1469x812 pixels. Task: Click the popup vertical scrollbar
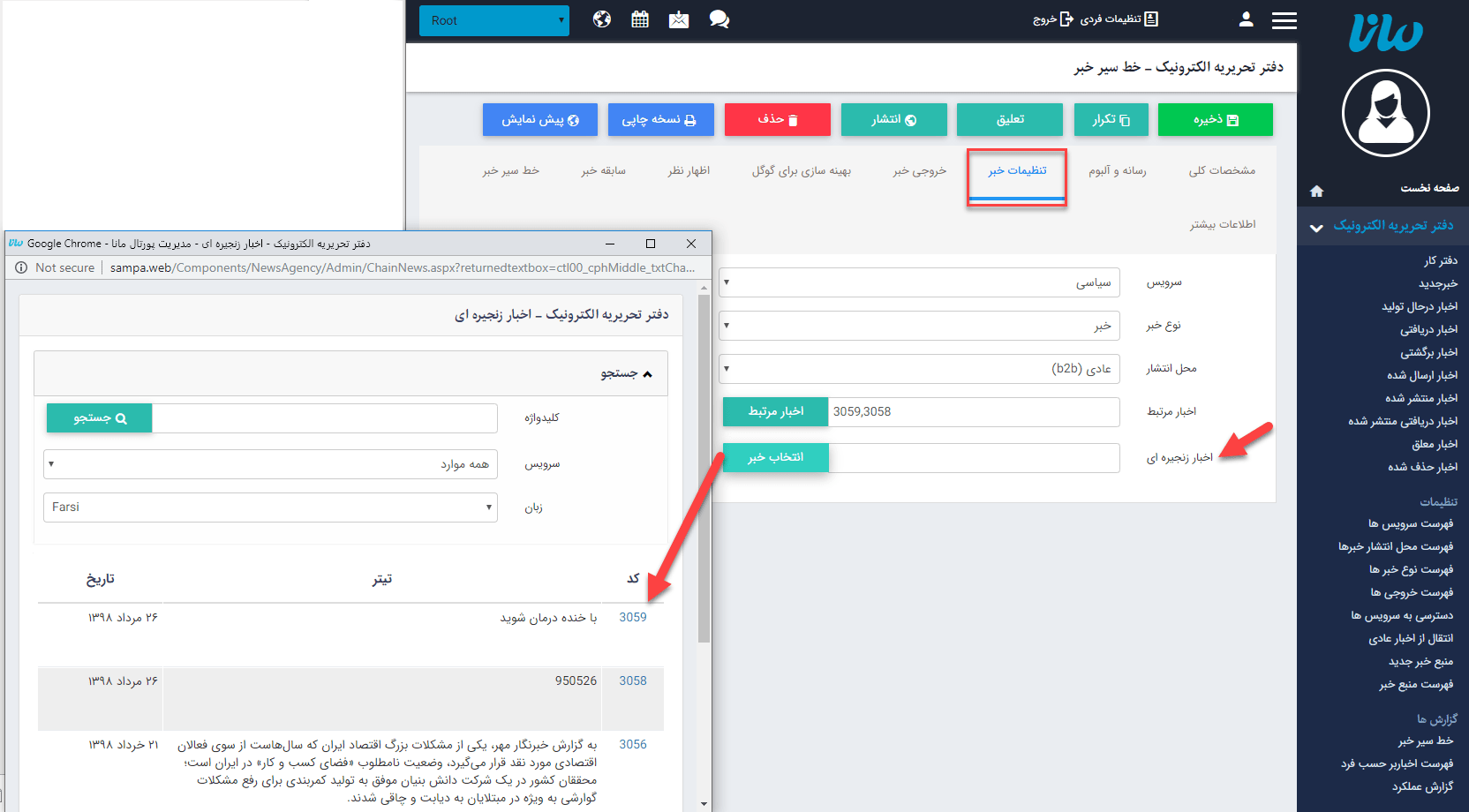tap(704, 468)
